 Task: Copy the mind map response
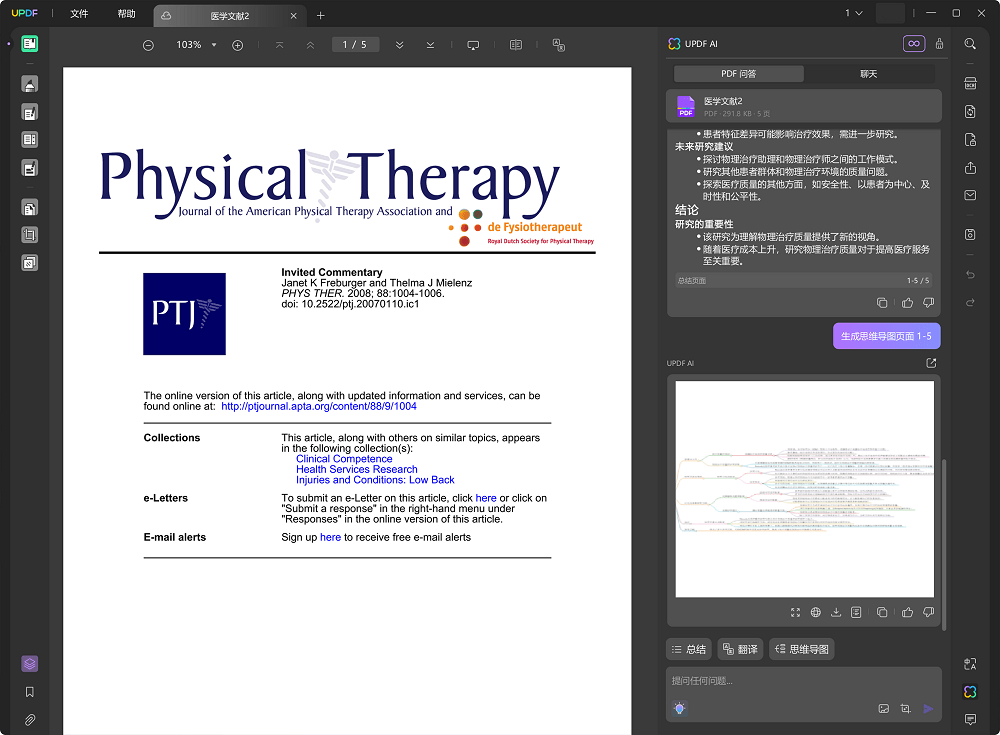tap(882, 612)
